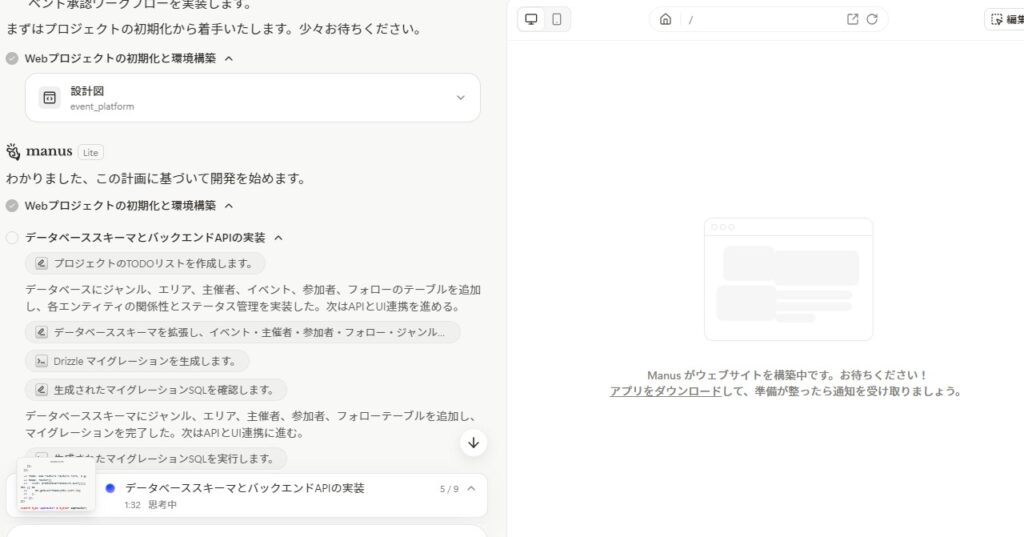
Task: Expand the 設計図 event_platform card
Action: coord(460,98)
